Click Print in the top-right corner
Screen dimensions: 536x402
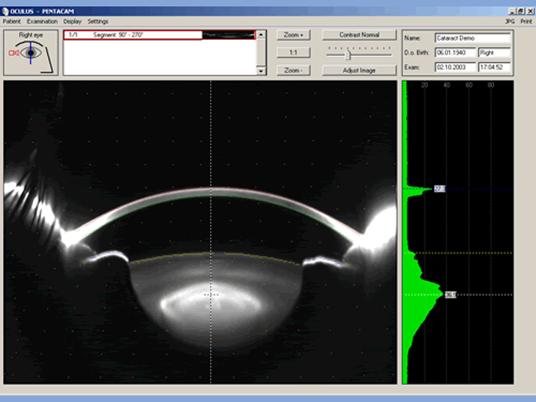pos(526,21)
